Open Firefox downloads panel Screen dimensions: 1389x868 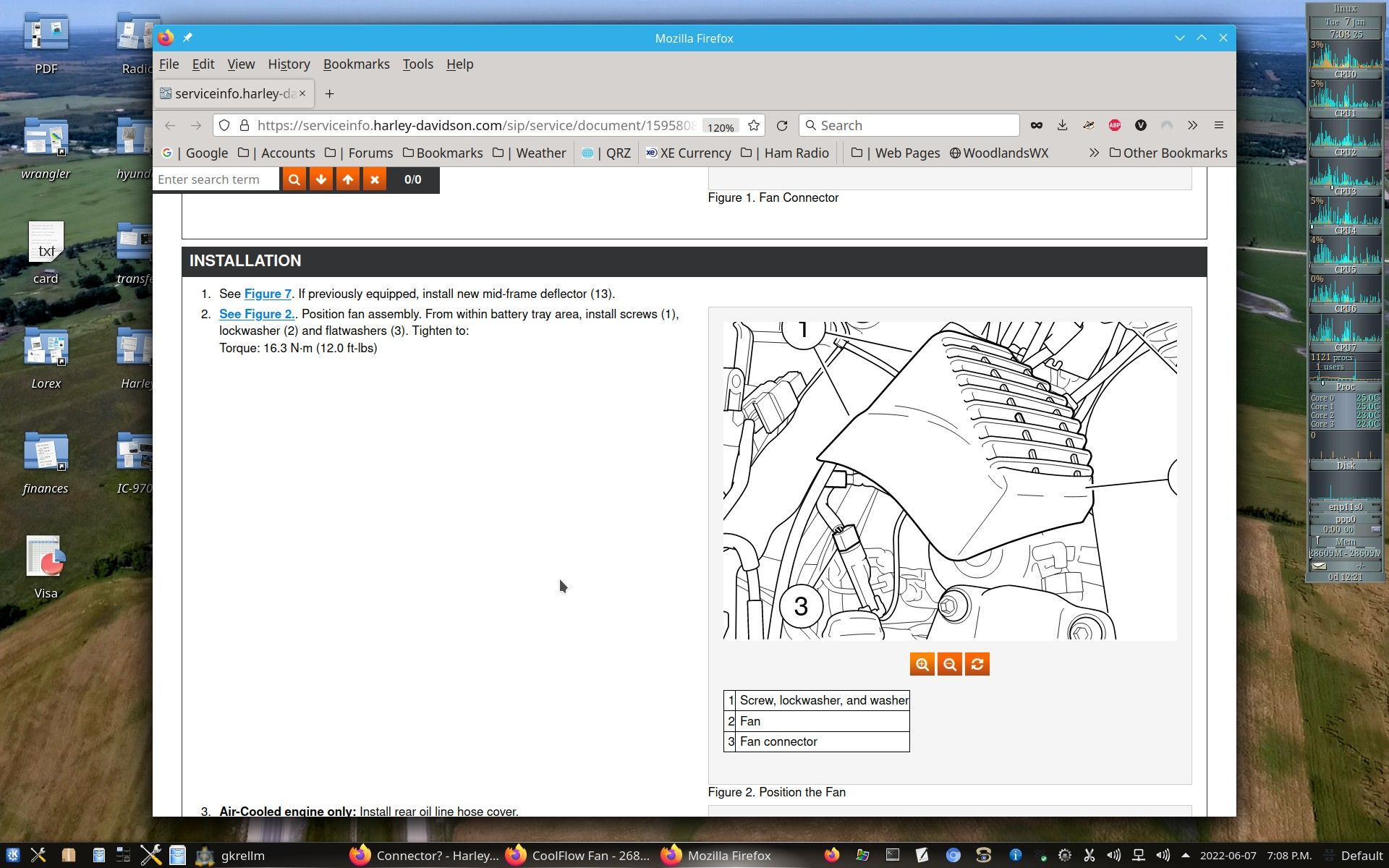click(1062, 125)
